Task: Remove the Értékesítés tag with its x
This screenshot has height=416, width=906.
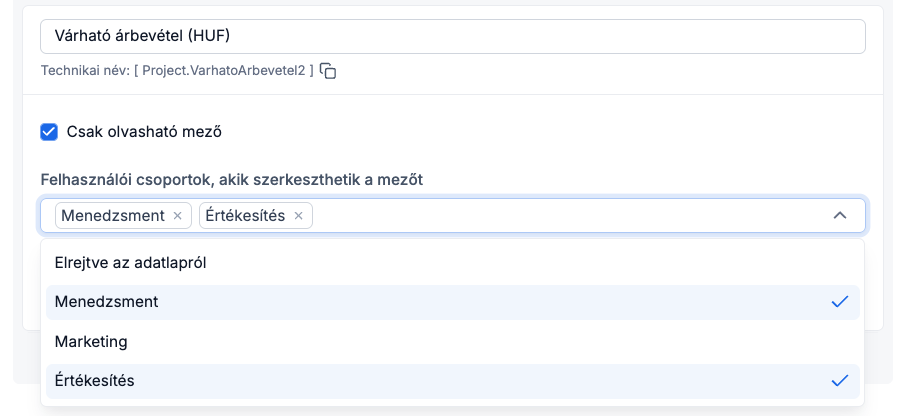Action: (298, 216)
